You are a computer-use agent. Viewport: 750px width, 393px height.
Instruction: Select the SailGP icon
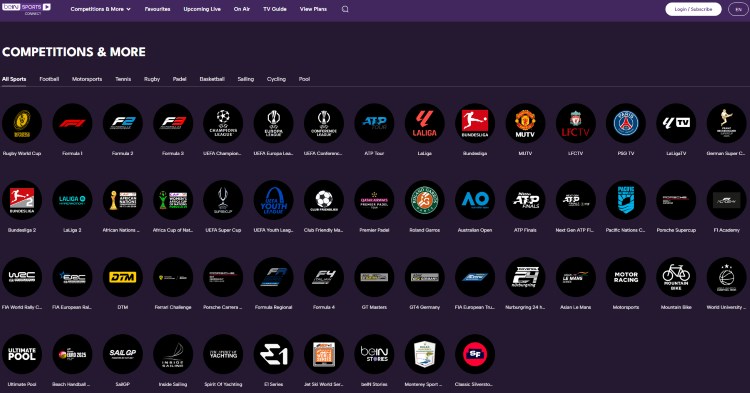(122, 354)
